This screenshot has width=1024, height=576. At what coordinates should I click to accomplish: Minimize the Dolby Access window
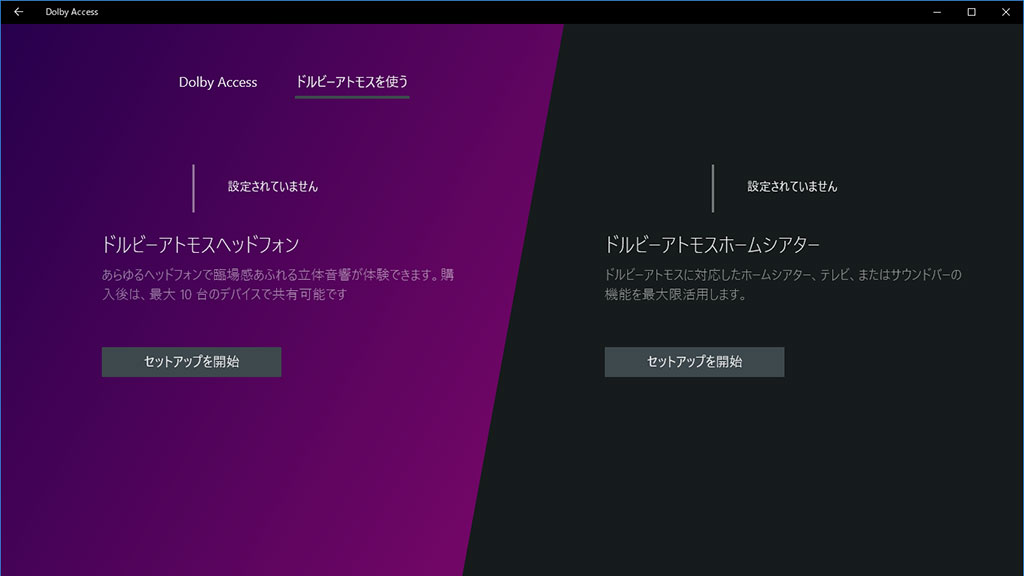[x=936, y=12]
